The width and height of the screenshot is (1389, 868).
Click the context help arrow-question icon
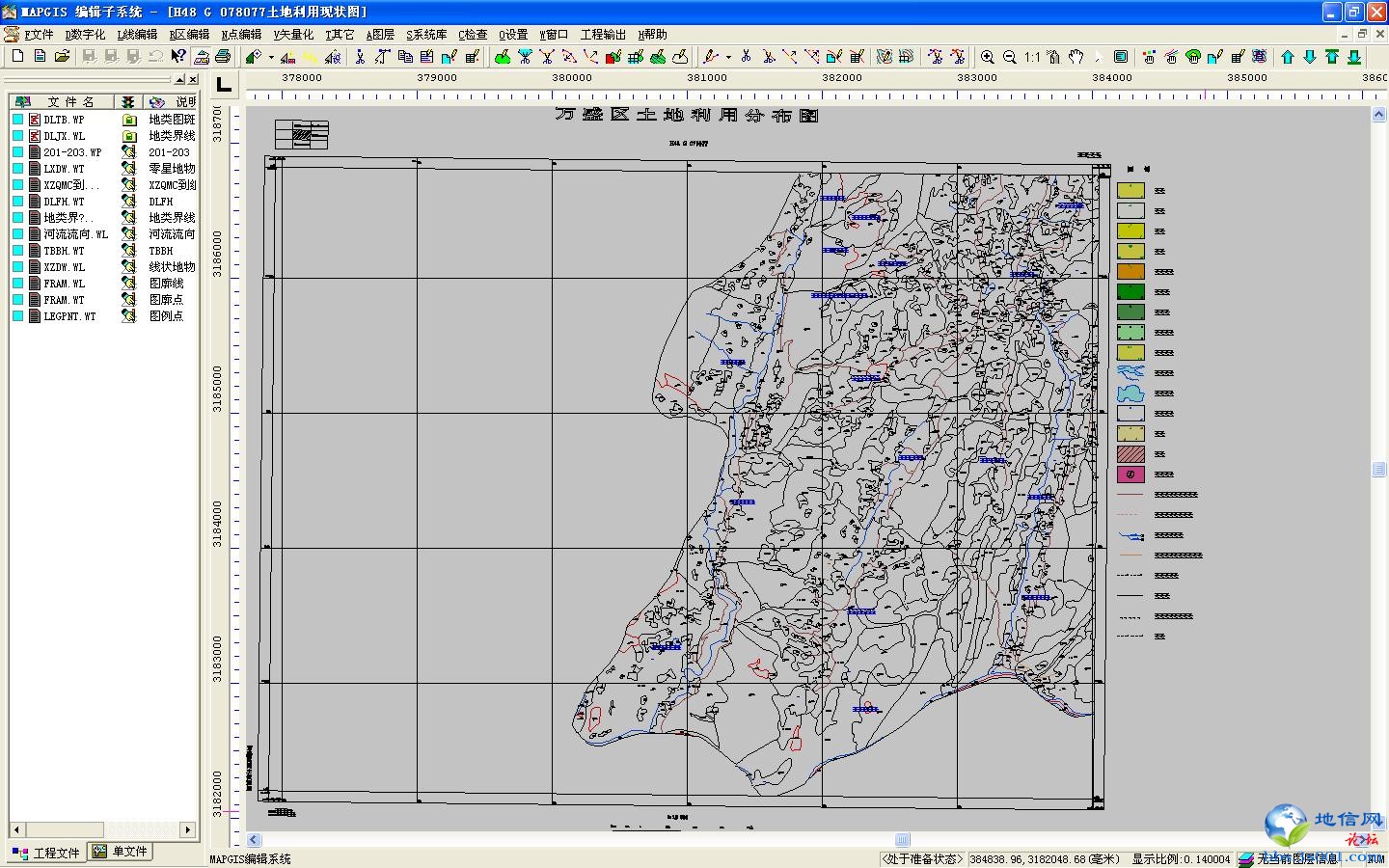[x=178, y=57]
